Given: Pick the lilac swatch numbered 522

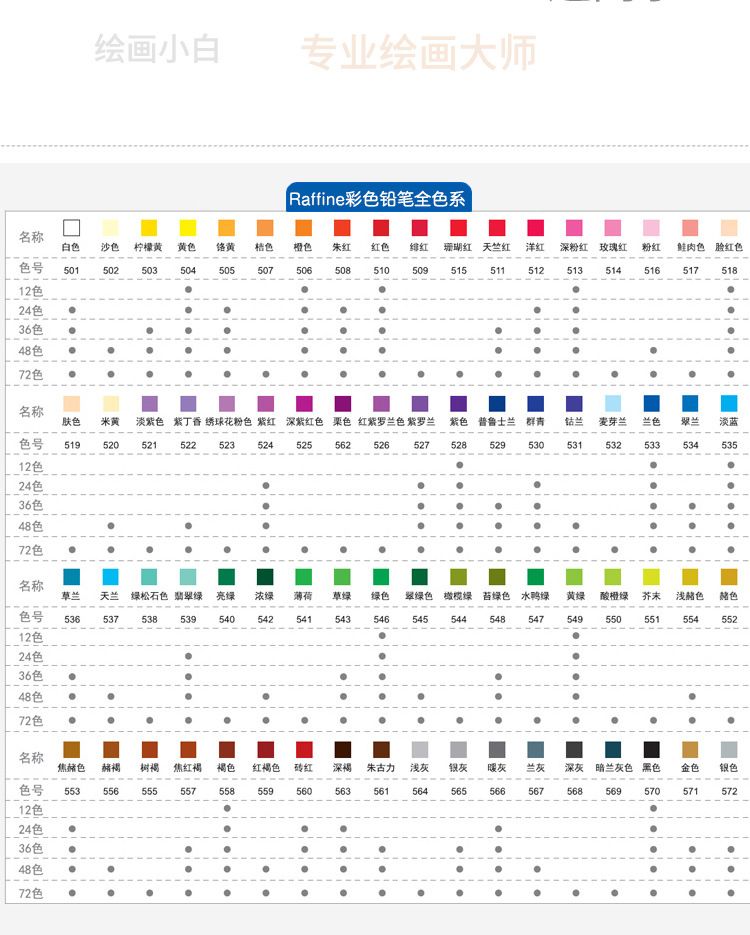Looking at the screenshot, I should click(188, 404).
